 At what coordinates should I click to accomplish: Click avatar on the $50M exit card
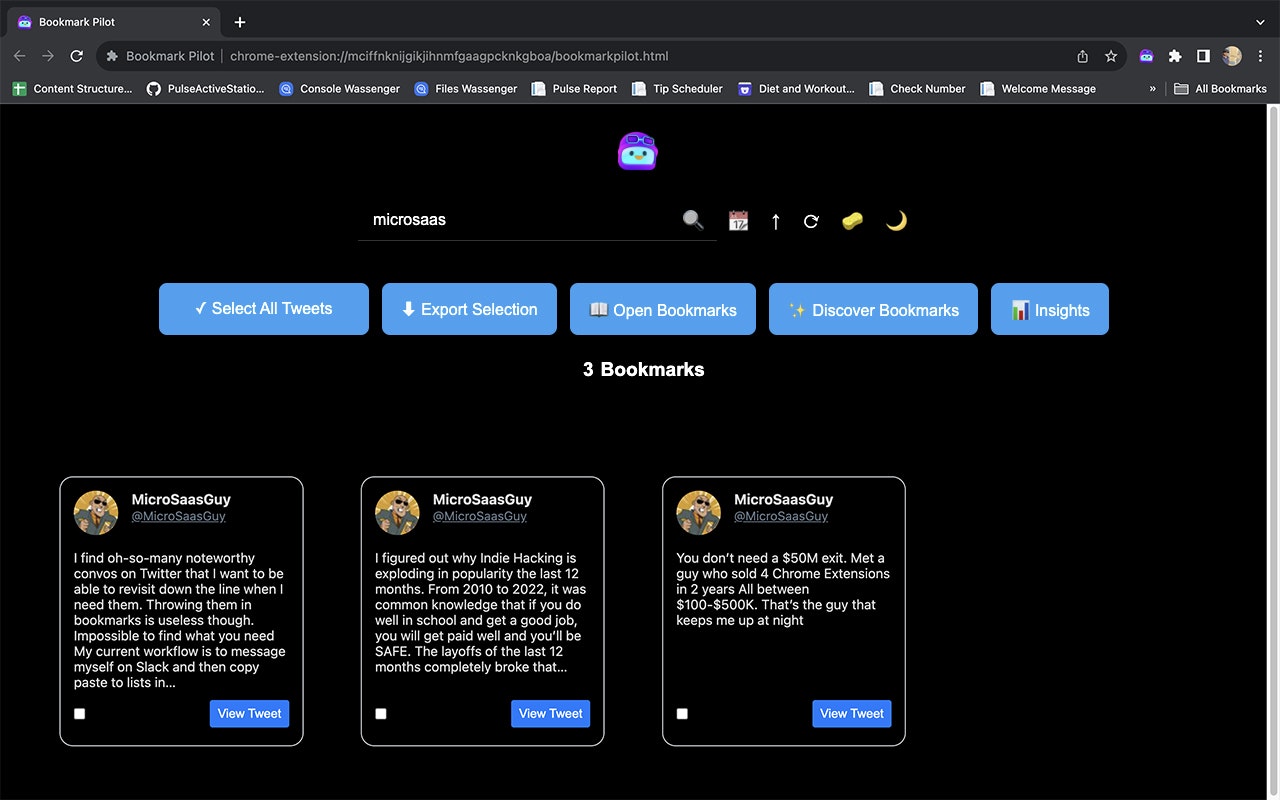698,513
